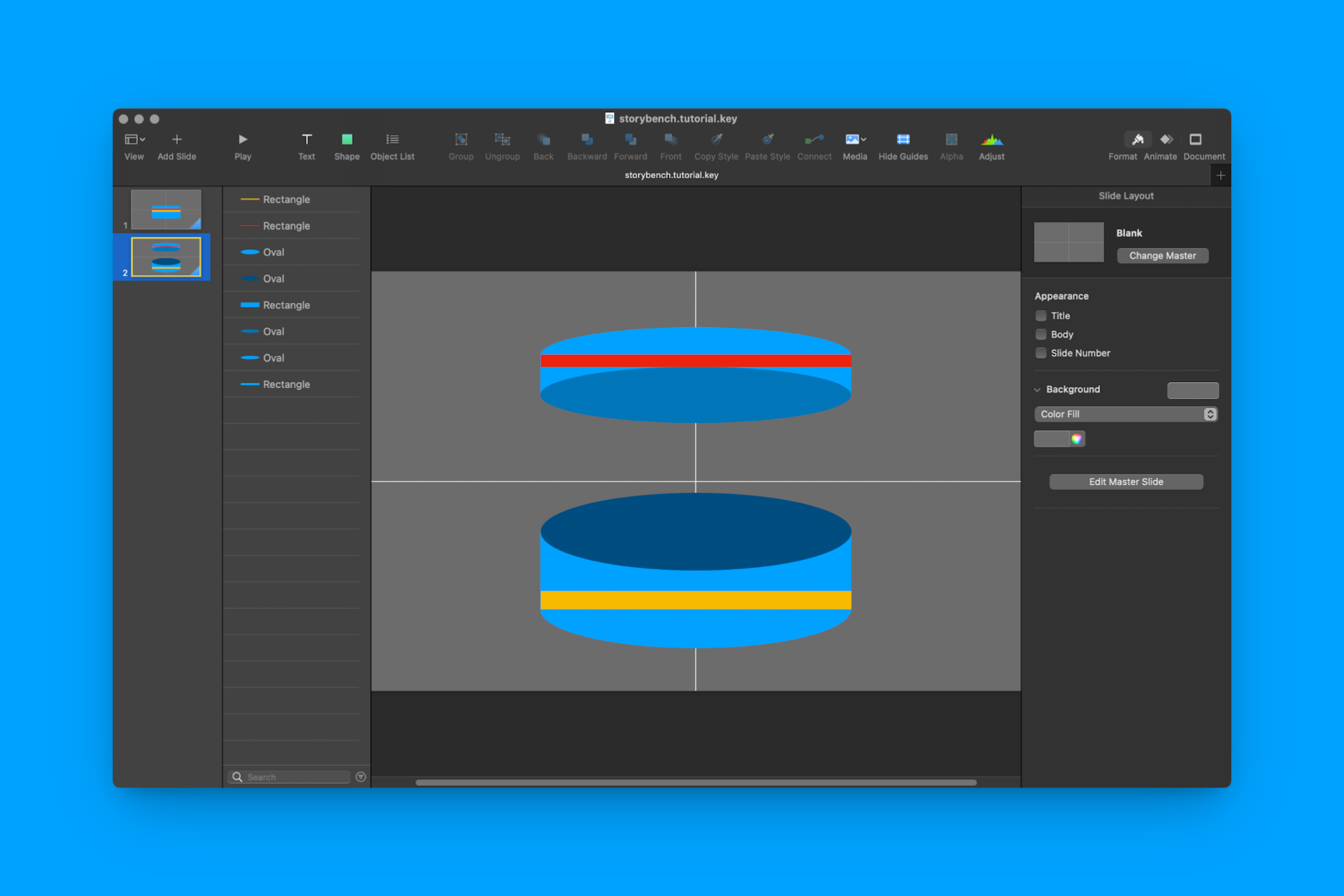Toggle the Object List icon

[392, 139]
